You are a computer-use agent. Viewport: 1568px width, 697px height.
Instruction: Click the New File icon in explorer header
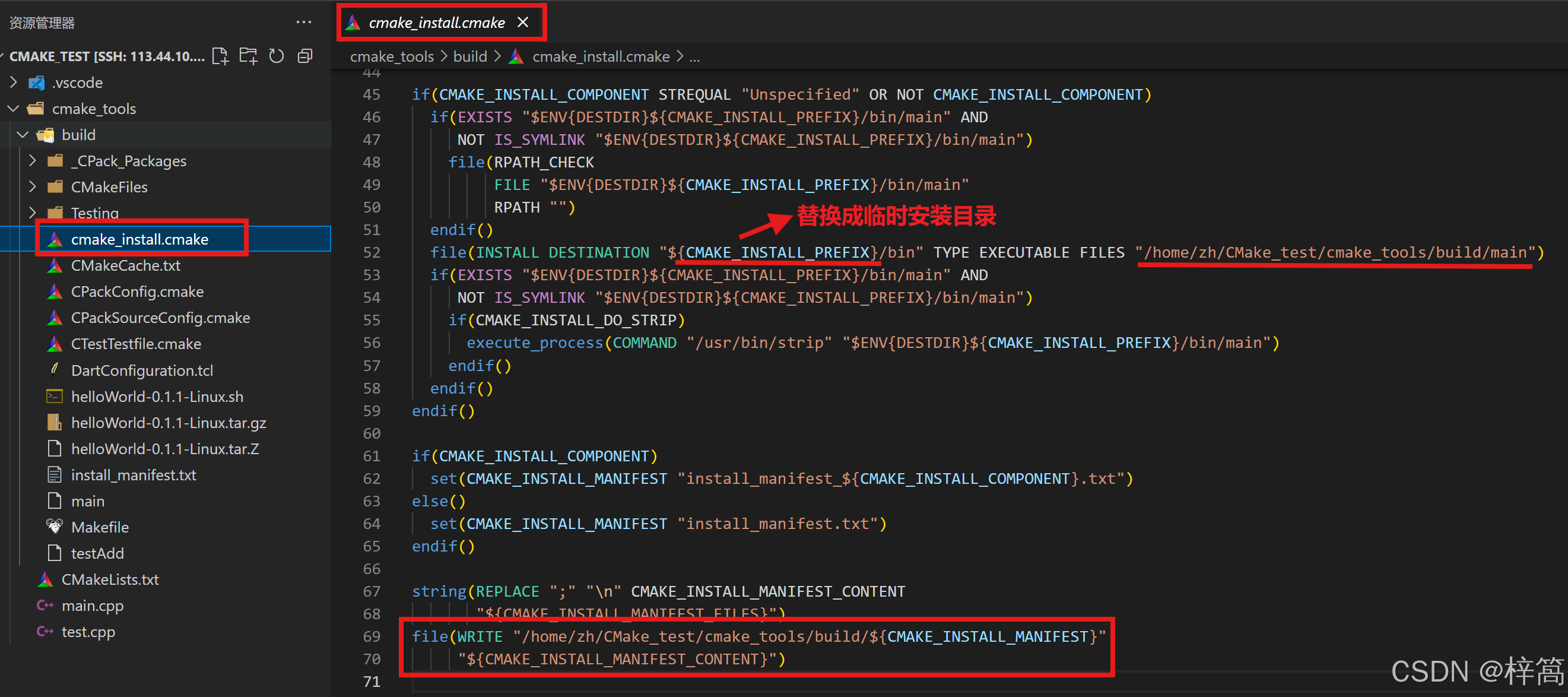[220, 56]
